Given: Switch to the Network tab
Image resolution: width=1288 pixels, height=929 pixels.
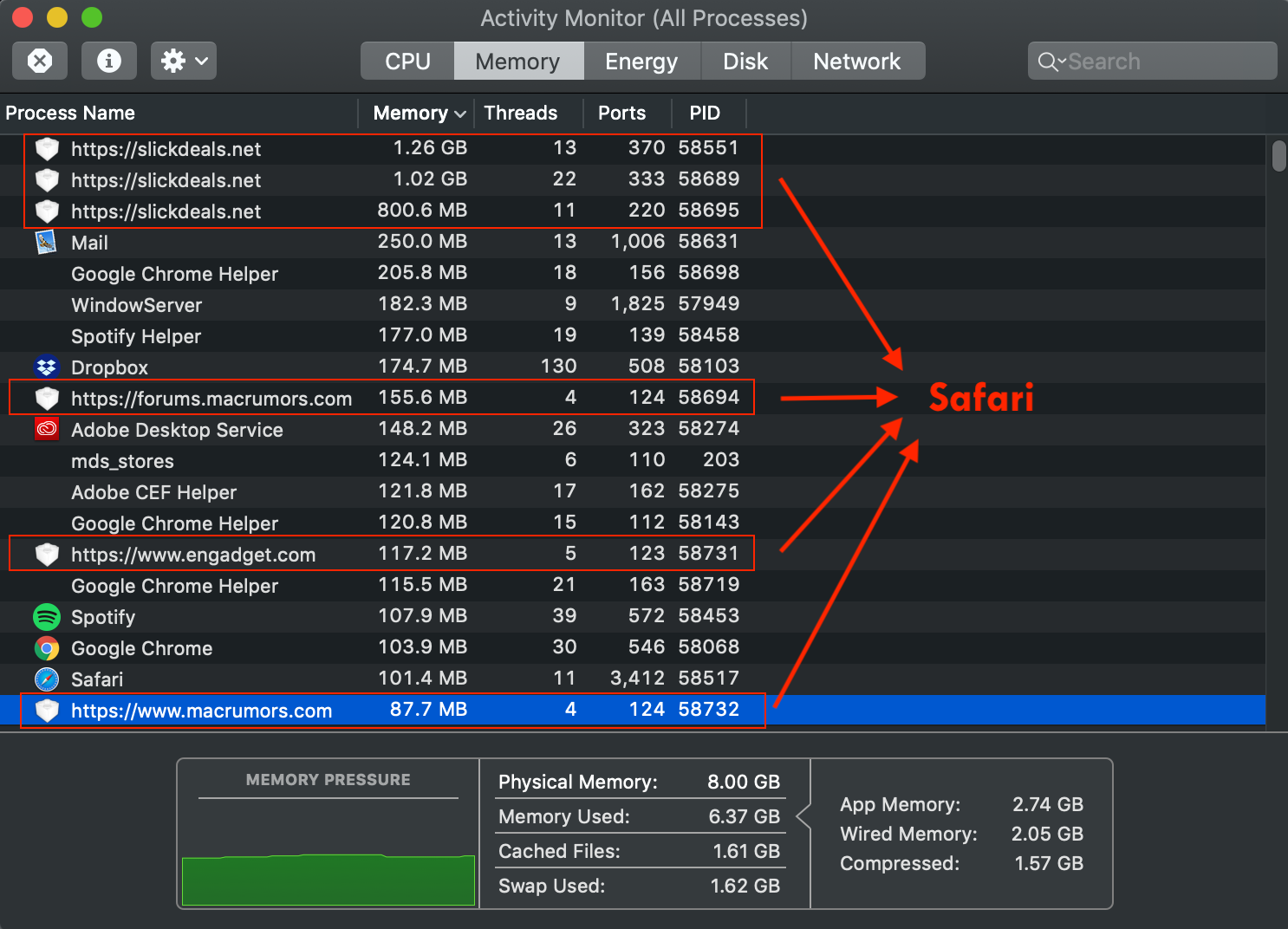Looking at the screenshot, I should pos(857,62).
